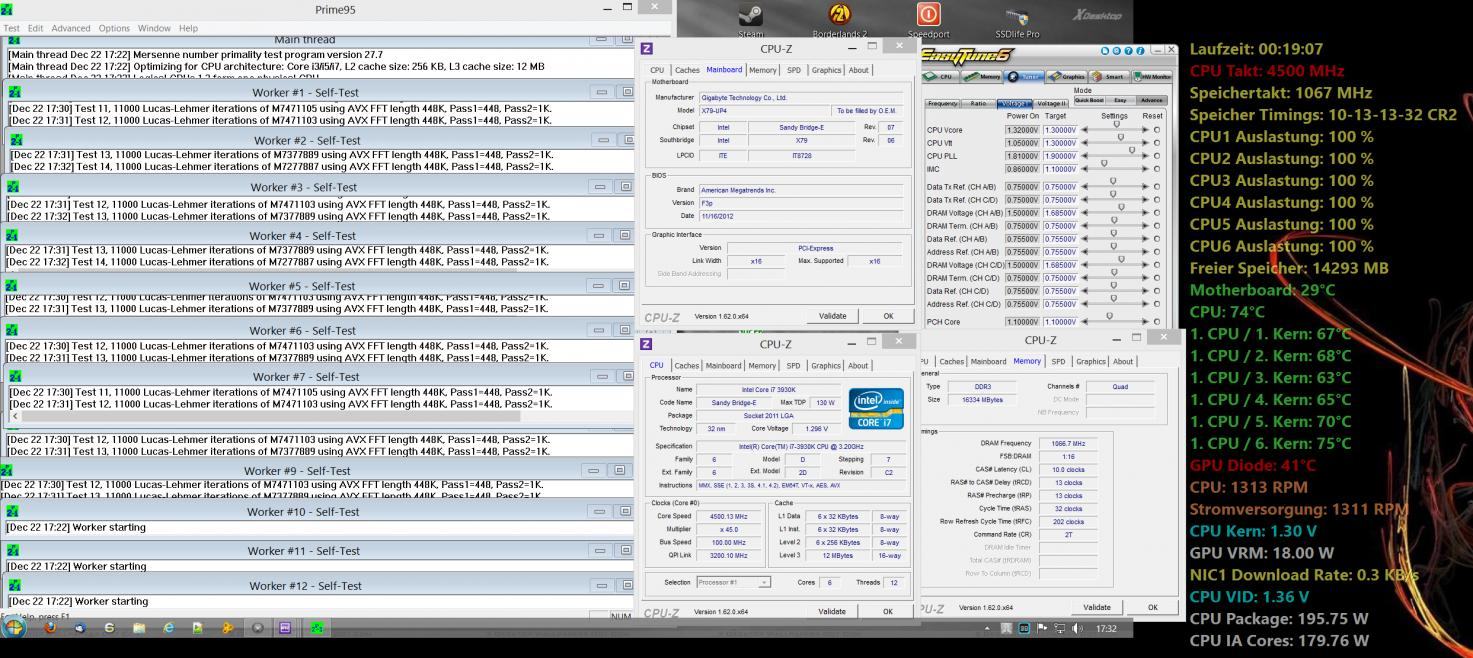Click the CPU PLL voltage slider thumb
This screenshot has width=1473, height=658.
(x=1133, y=151)
